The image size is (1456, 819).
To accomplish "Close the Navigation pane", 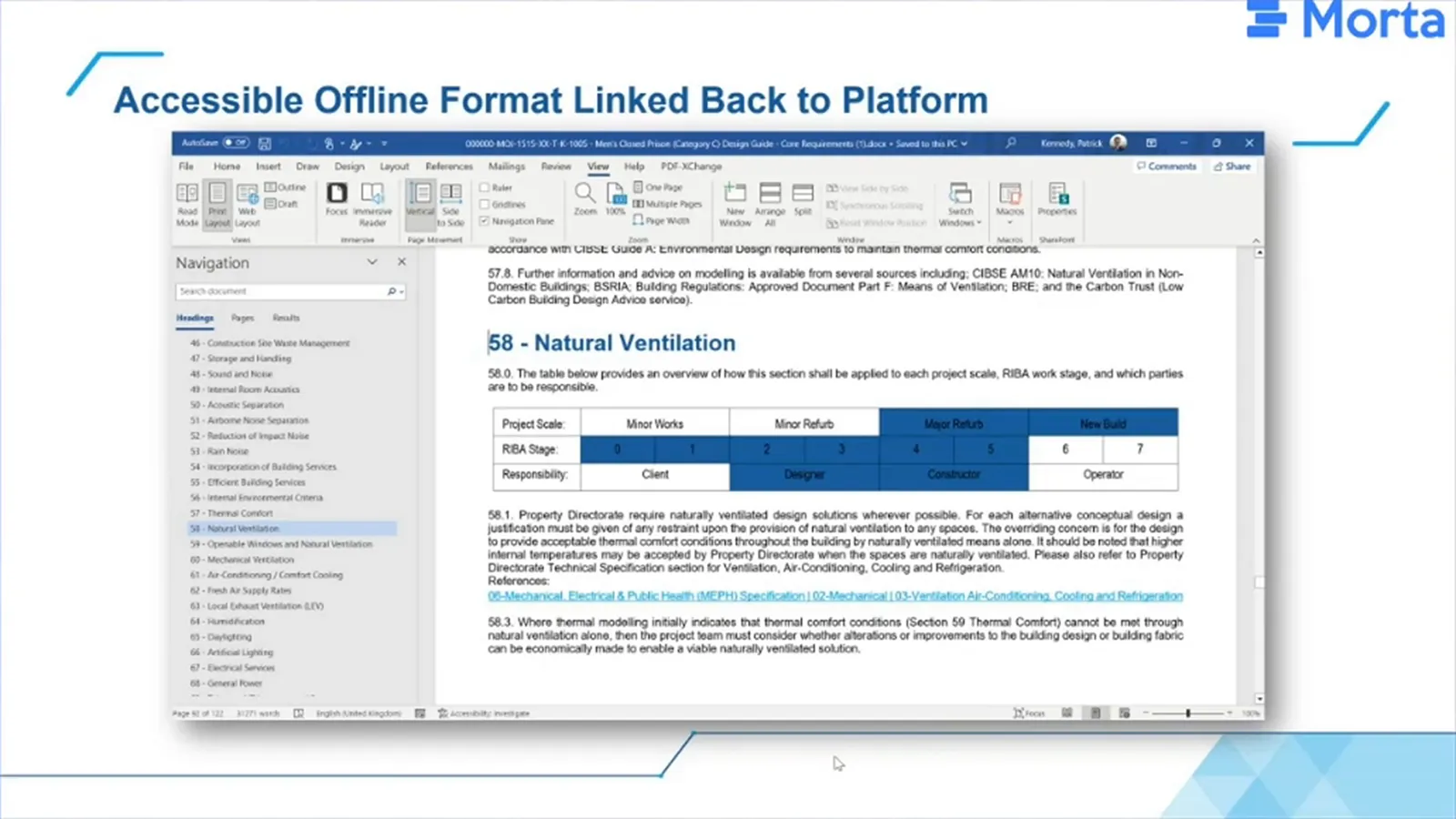I will click(401, 262).
